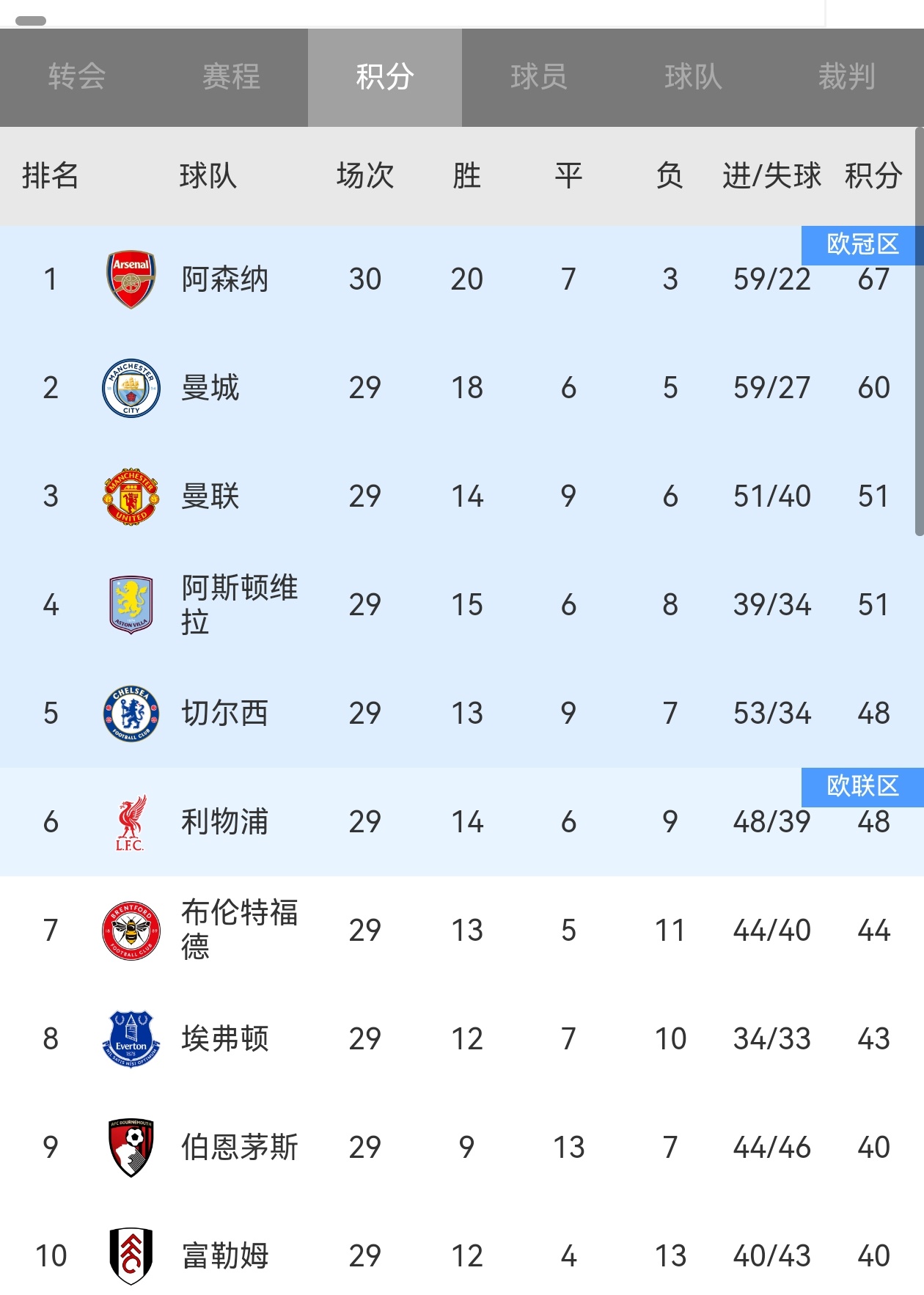
Task: Click the Chelsea club crest
Action: pos(131,713)
